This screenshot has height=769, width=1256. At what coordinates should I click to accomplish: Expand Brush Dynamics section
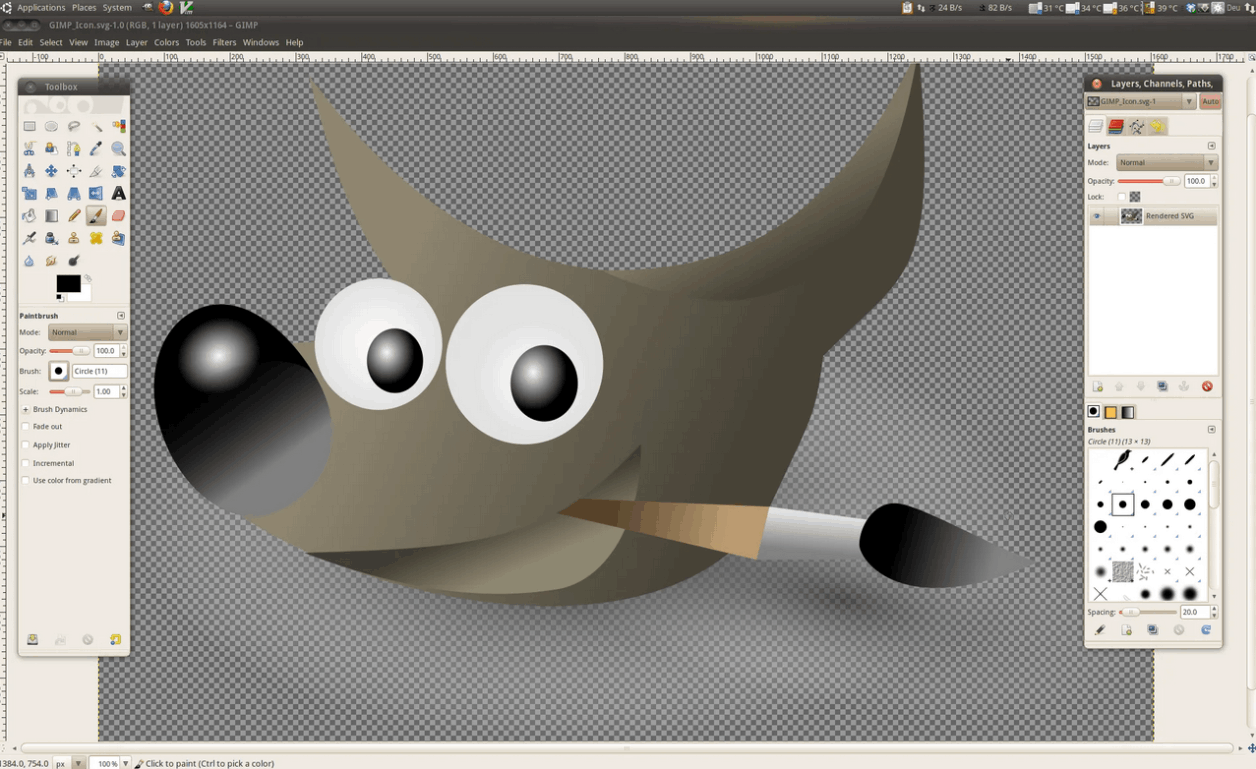(26, 409)
